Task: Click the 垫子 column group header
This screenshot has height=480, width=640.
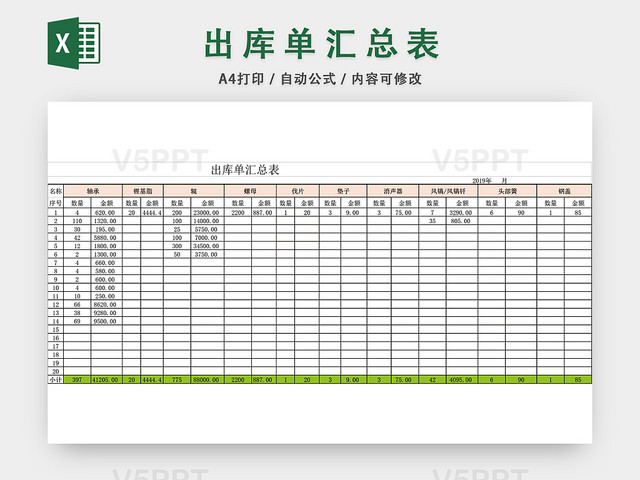Action: 343,191
